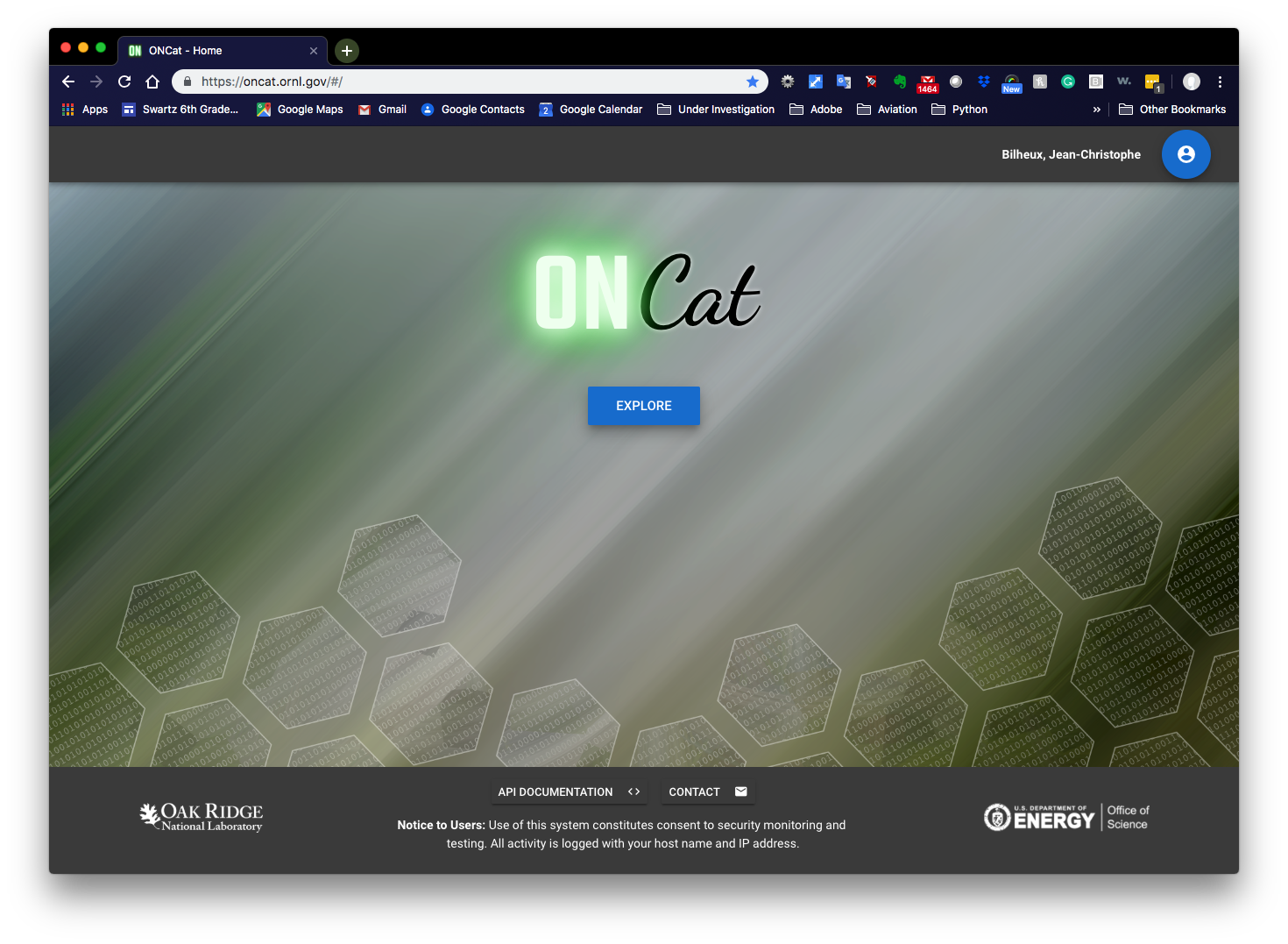The image size is (1288, 944).
Task: Open the Dropbox extension
Action: (983, 81)
